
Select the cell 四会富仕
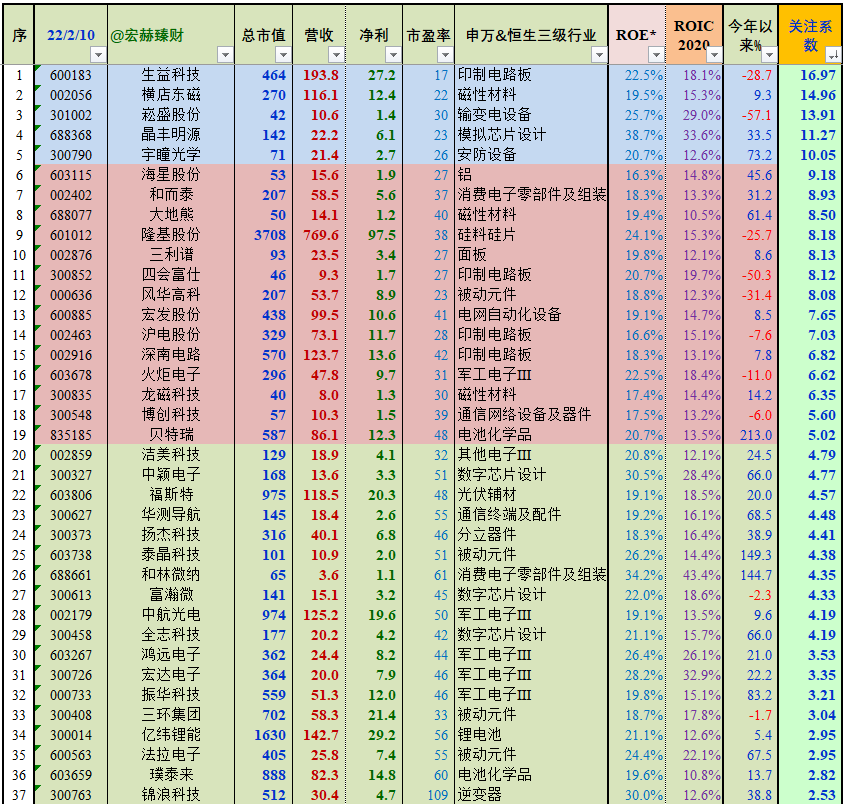pyautogui.click(x=171, y=275)
